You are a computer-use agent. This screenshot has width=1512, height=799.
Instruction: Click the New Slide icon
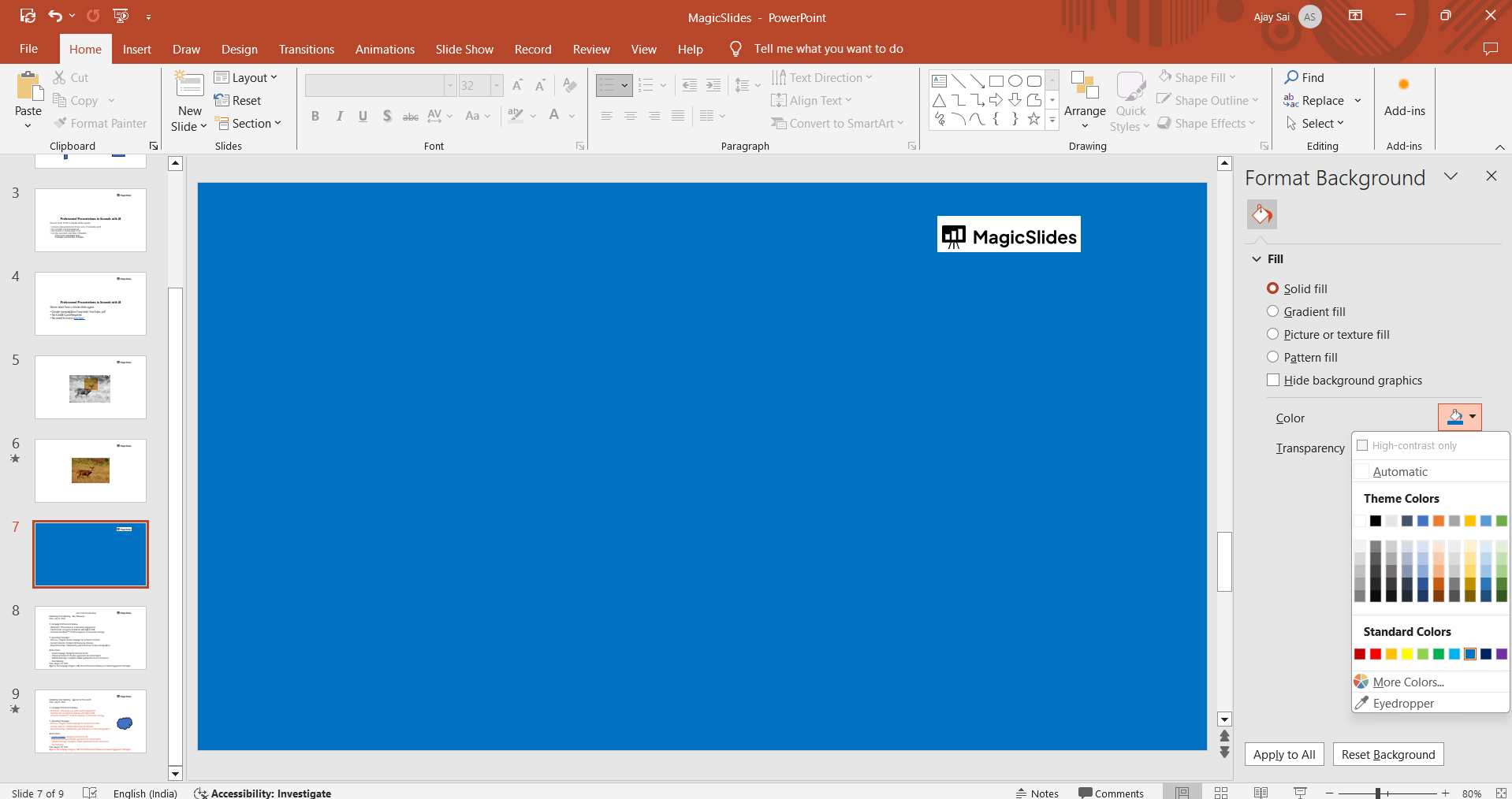189,85
